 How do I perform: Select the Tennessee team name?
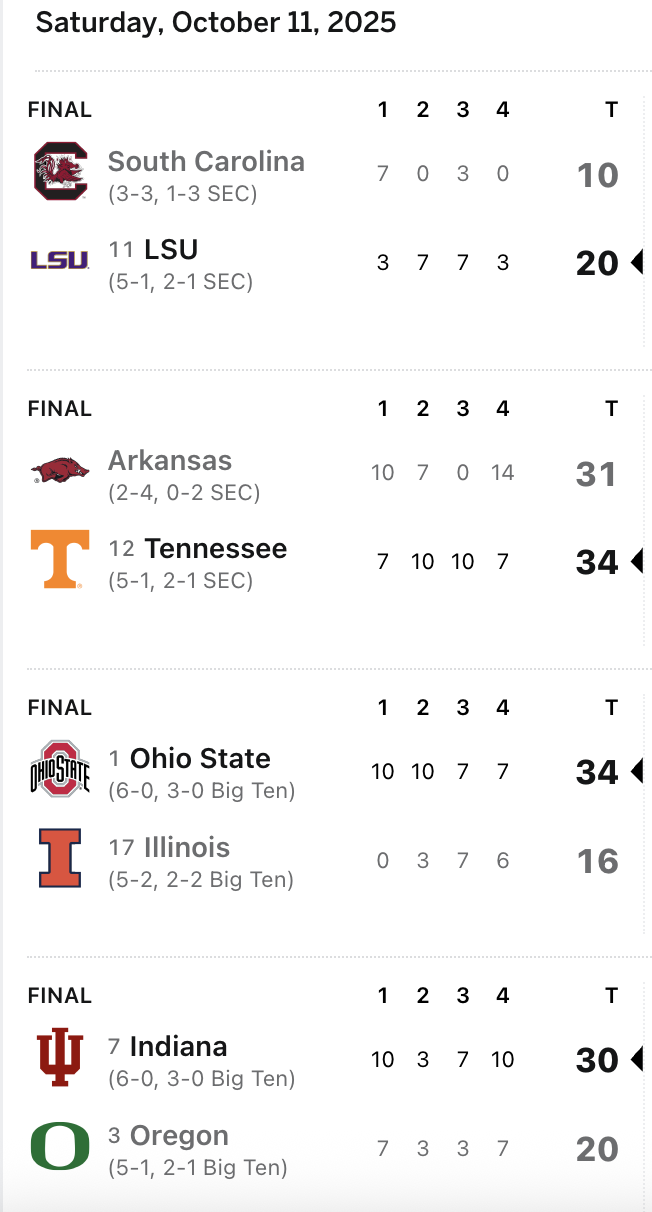pyautogui.click(x=215, y=549)
